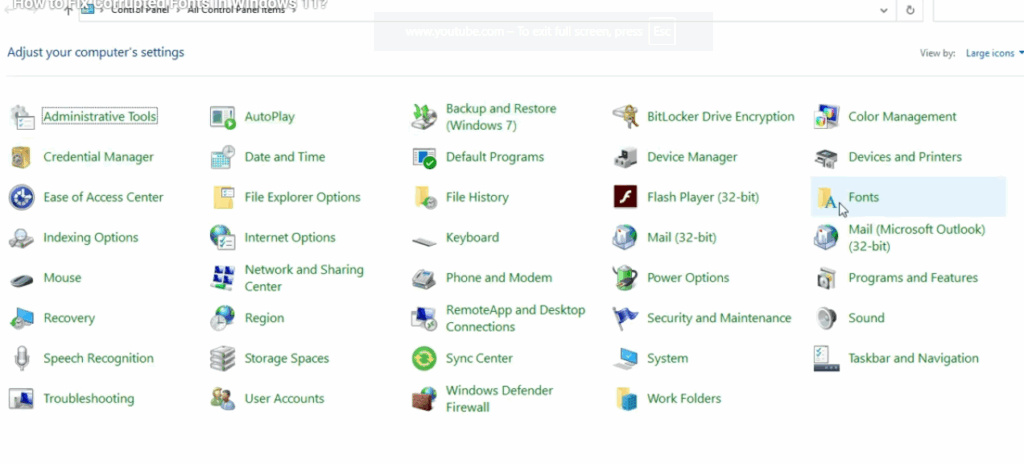Open the View by Large icons dropdown
Image resolution: width=1024 pixels, height=464 pixels.
pos(994,54)
